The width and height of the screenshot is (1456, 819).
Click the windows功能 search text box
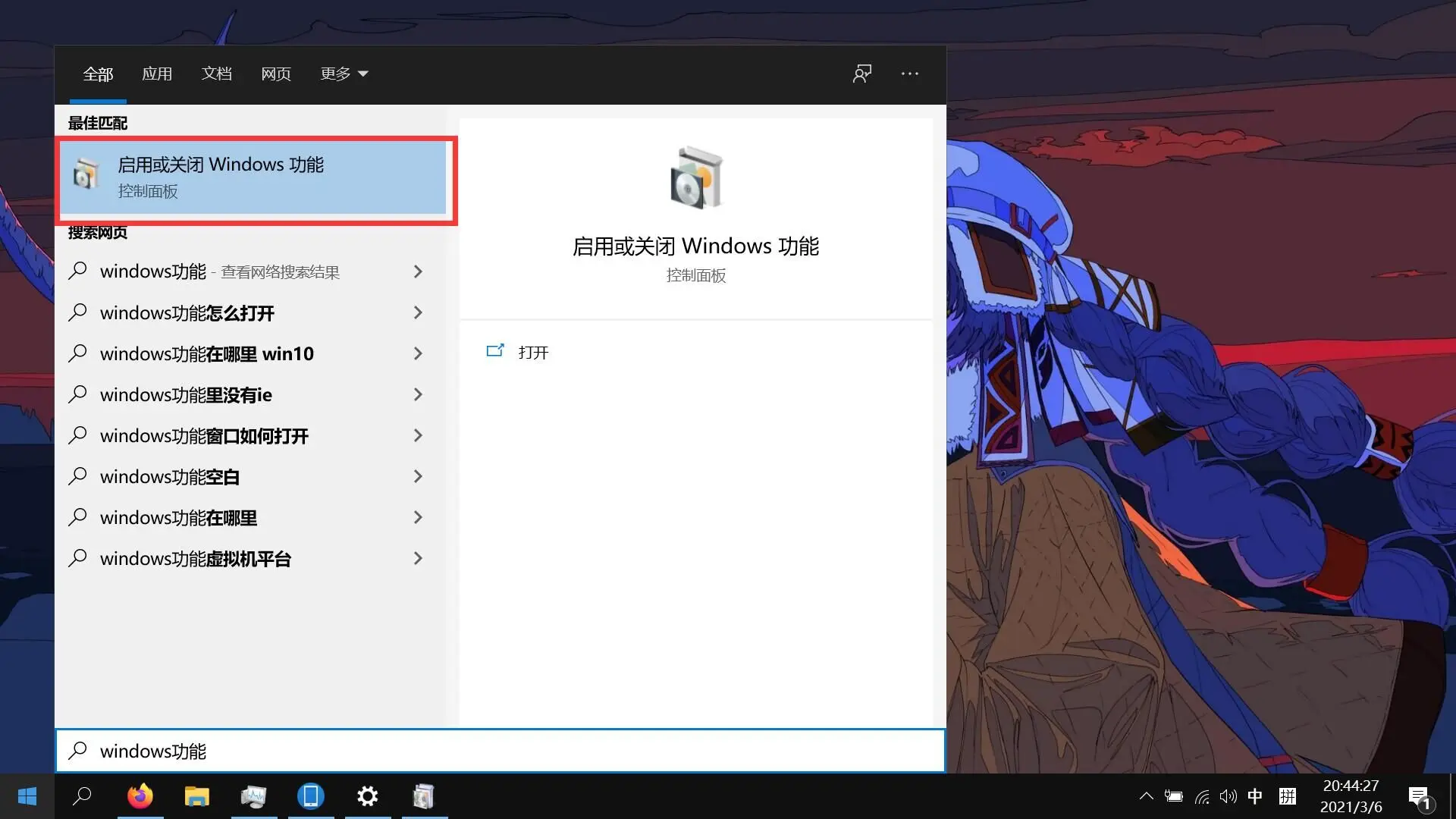click(500, 751)
